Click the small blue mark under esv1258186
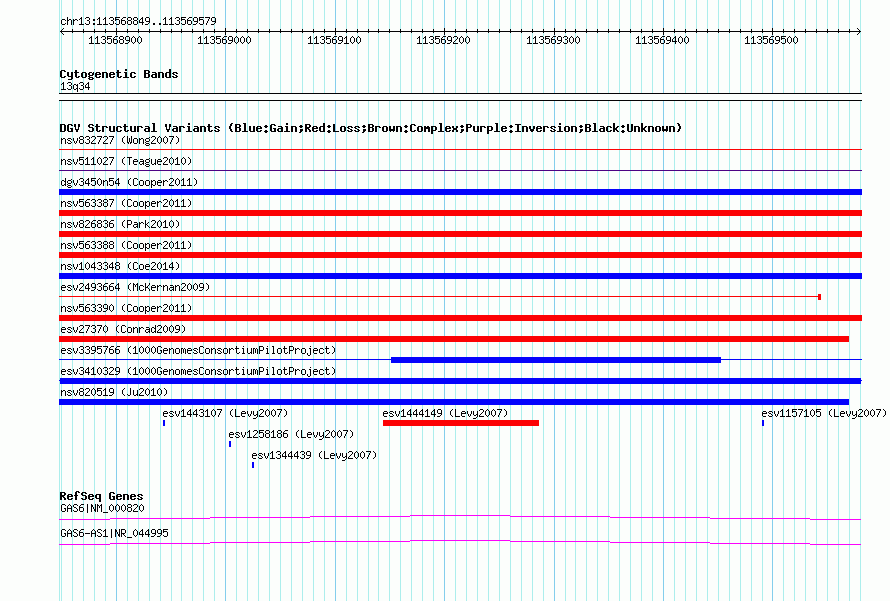The image size is (890, 601). [230, 444]
